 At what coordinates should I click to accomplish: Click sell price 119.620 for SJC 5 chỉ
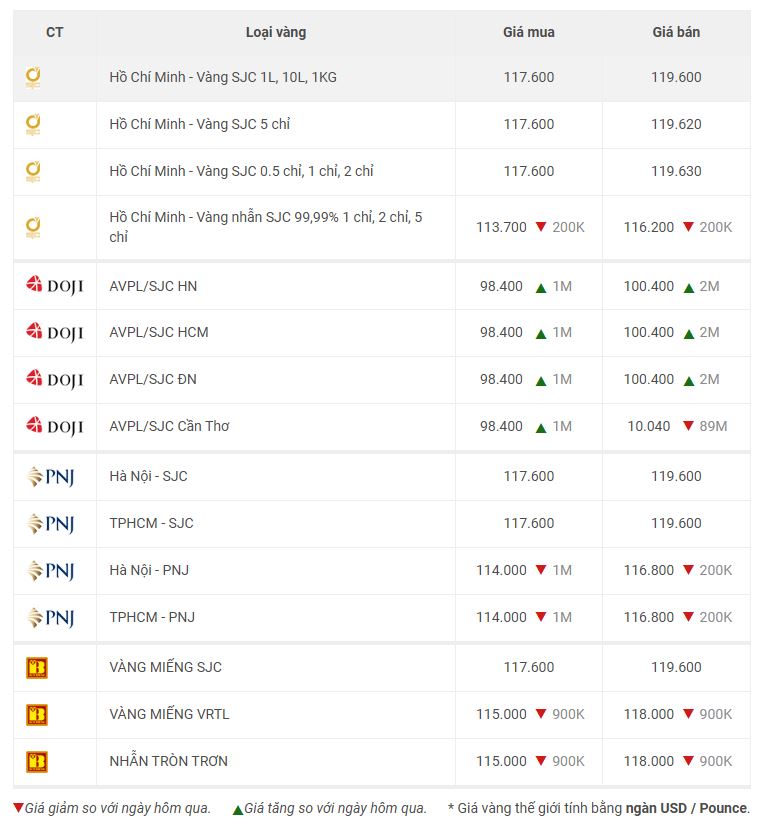point(676,124)
